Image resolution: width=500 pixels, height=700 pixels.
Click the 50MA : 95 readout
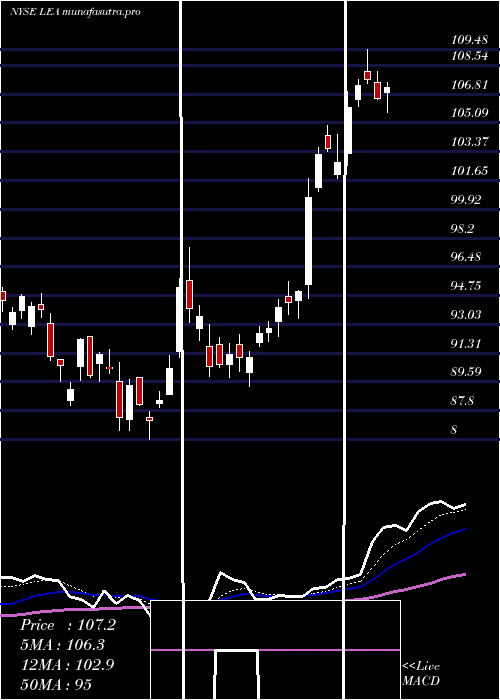coord(56,684)
